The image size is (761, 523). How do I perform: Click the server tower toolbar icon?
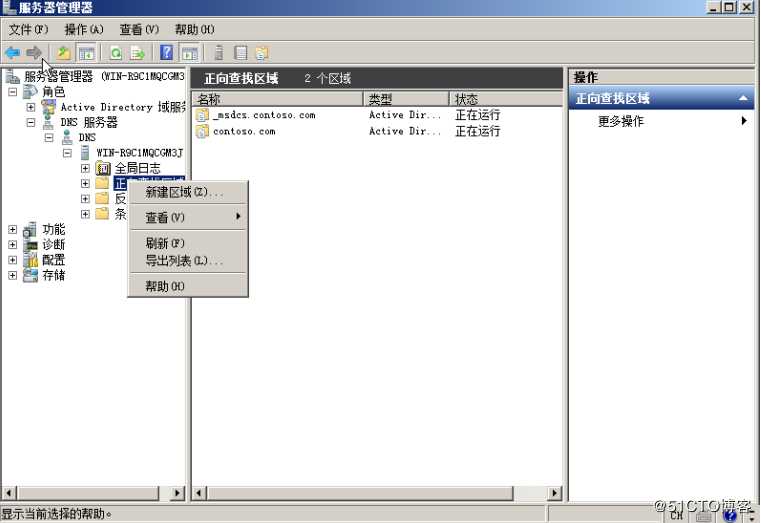point(219,52)
